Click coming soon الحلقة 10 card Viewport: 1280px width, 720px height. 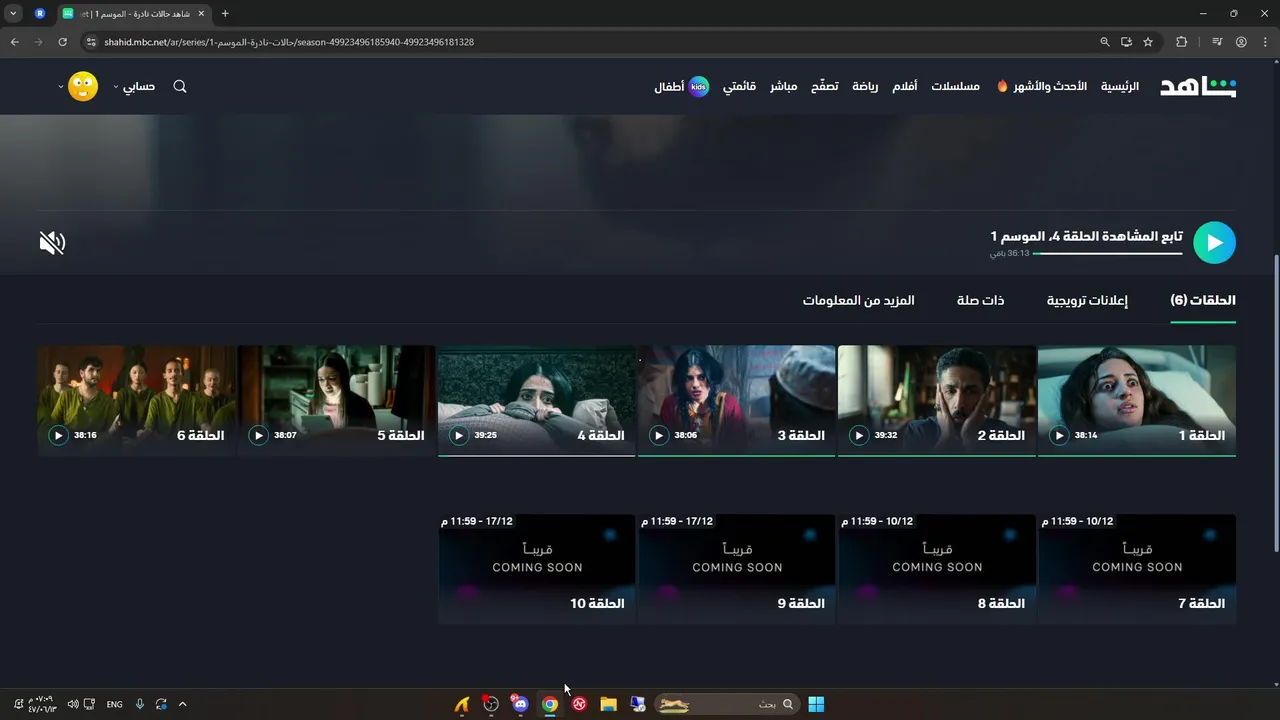(537, 569)
